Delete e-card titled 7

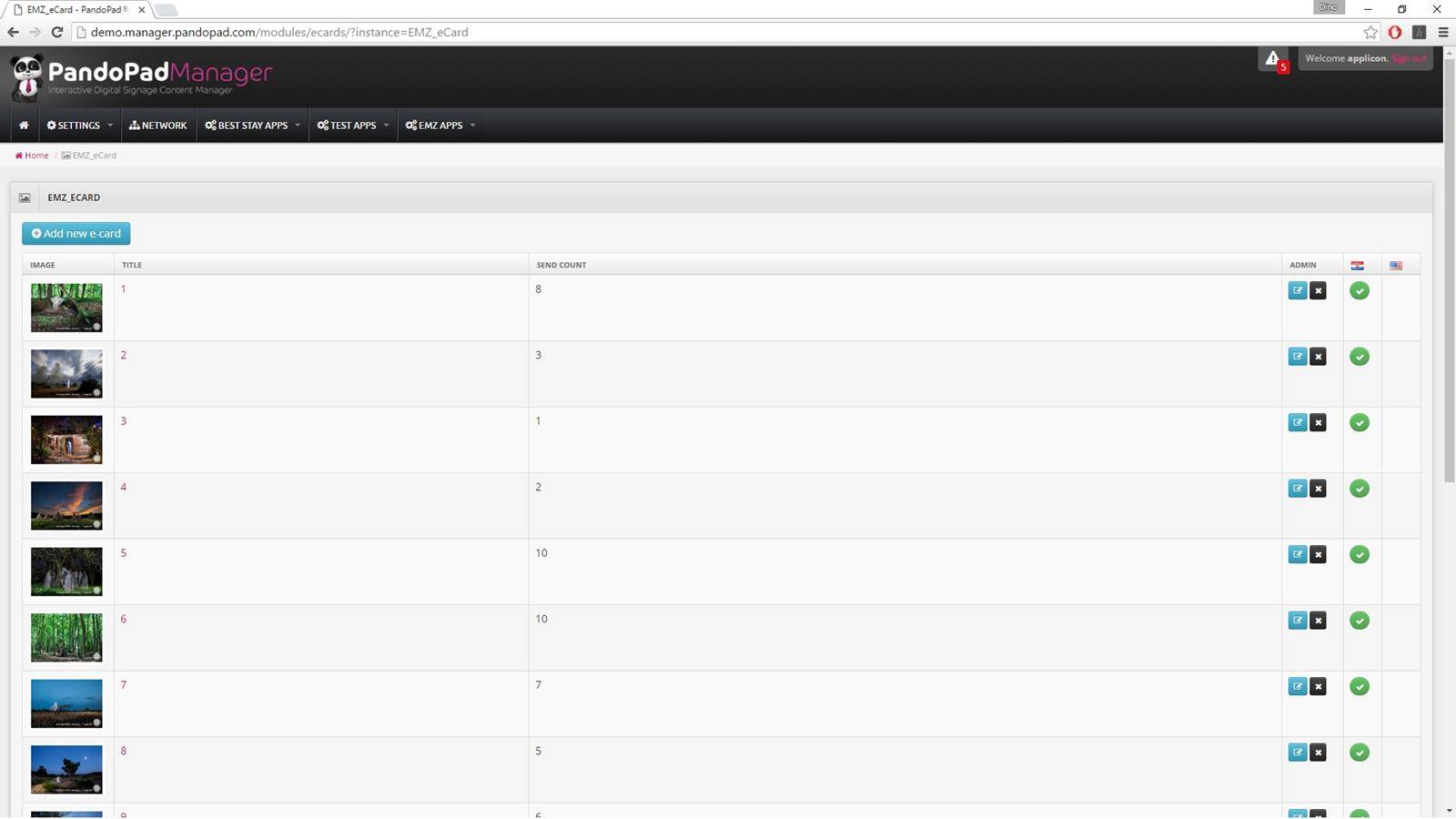coord(1318,686)
